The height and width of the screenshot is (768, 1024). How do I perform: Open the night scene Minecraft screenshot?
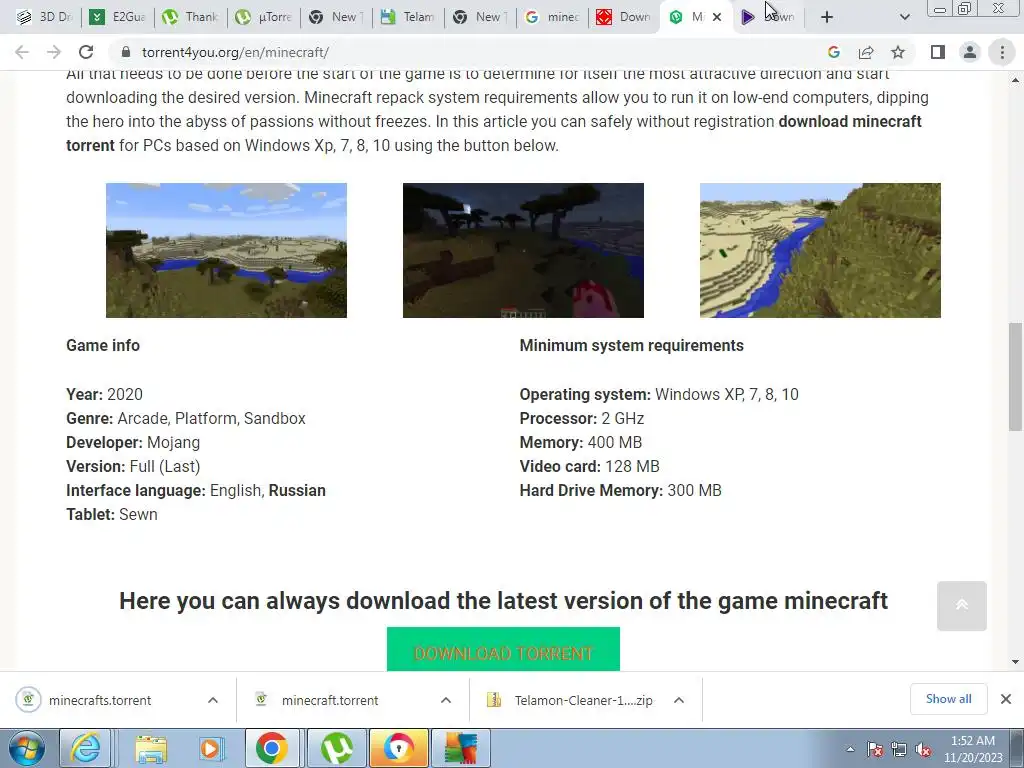pyautogui.click(x=523, y=250)
